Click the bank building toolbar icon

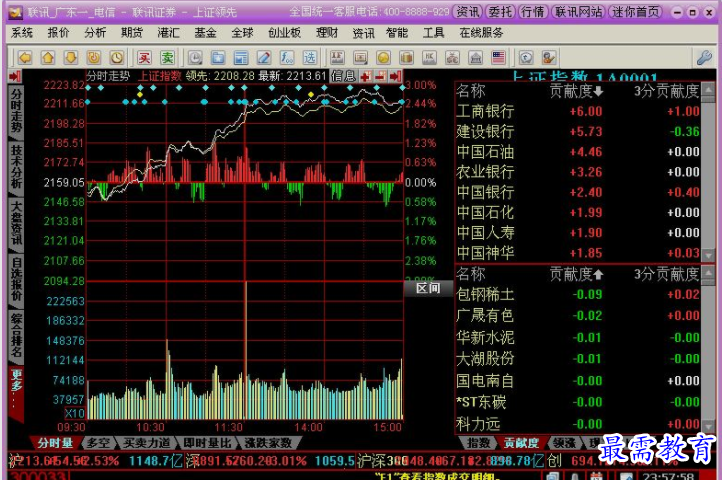(x=475, y=58)
